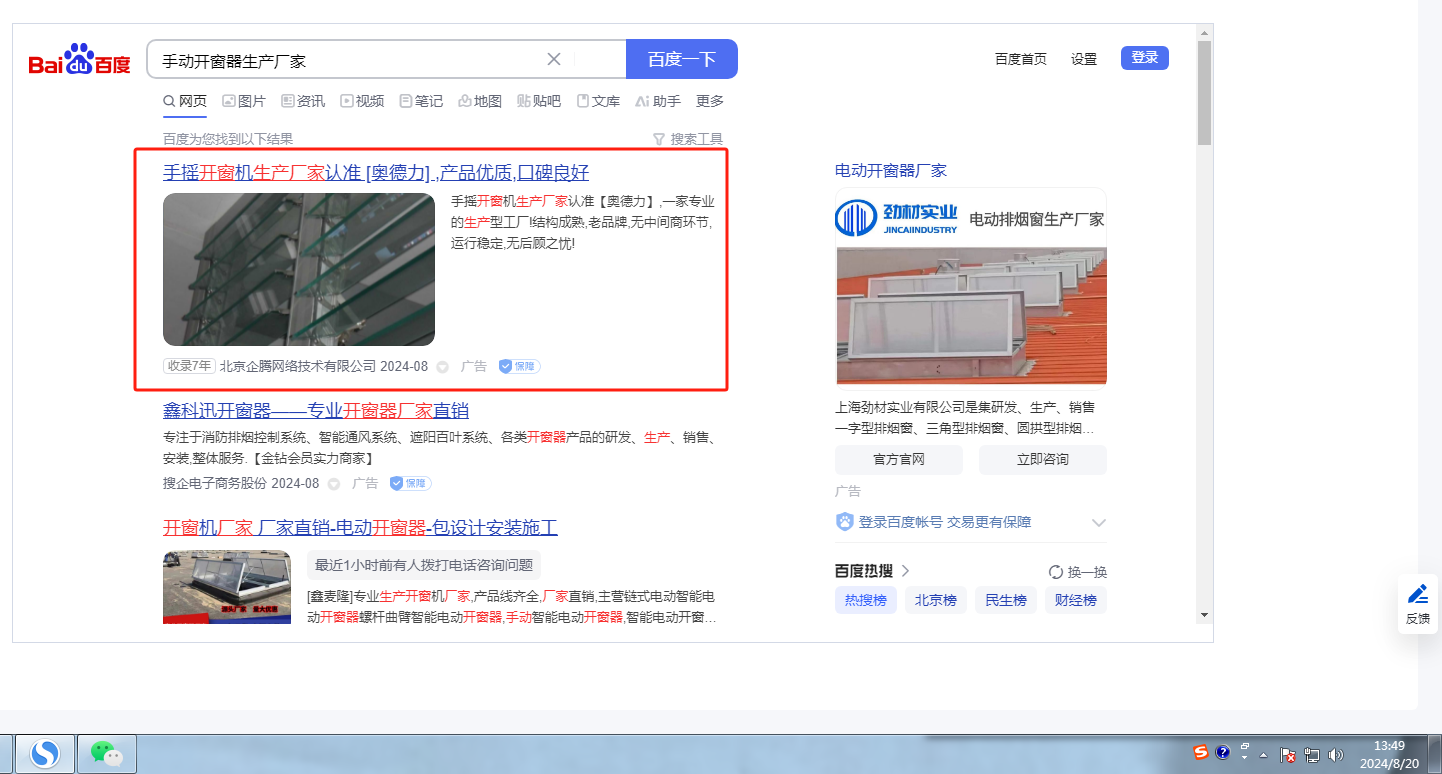
Task: Switch to the 地图 tab
Action: point(480,101)
